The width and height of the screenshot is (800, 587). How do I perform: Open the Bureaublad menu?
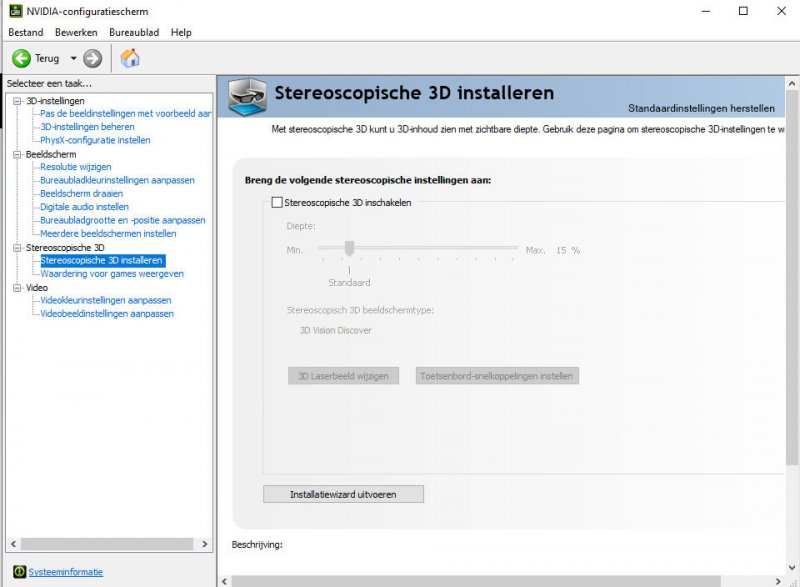pos(133,33)
